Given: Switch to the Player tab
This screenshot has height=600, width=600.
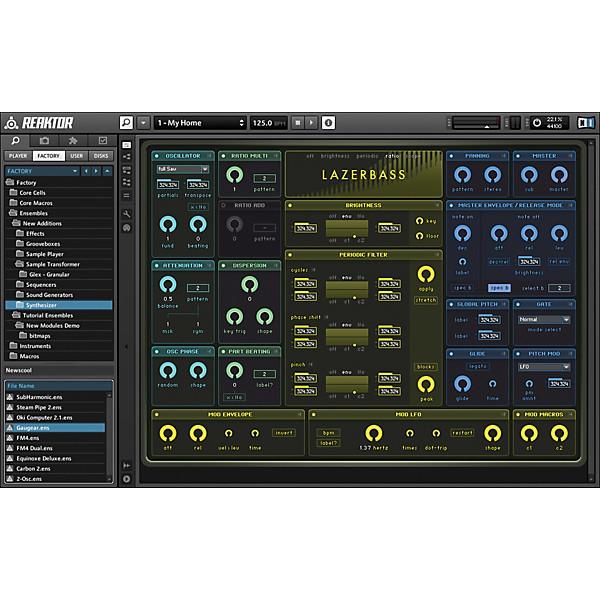Looking at the screenshot, I should click(18, 156).
